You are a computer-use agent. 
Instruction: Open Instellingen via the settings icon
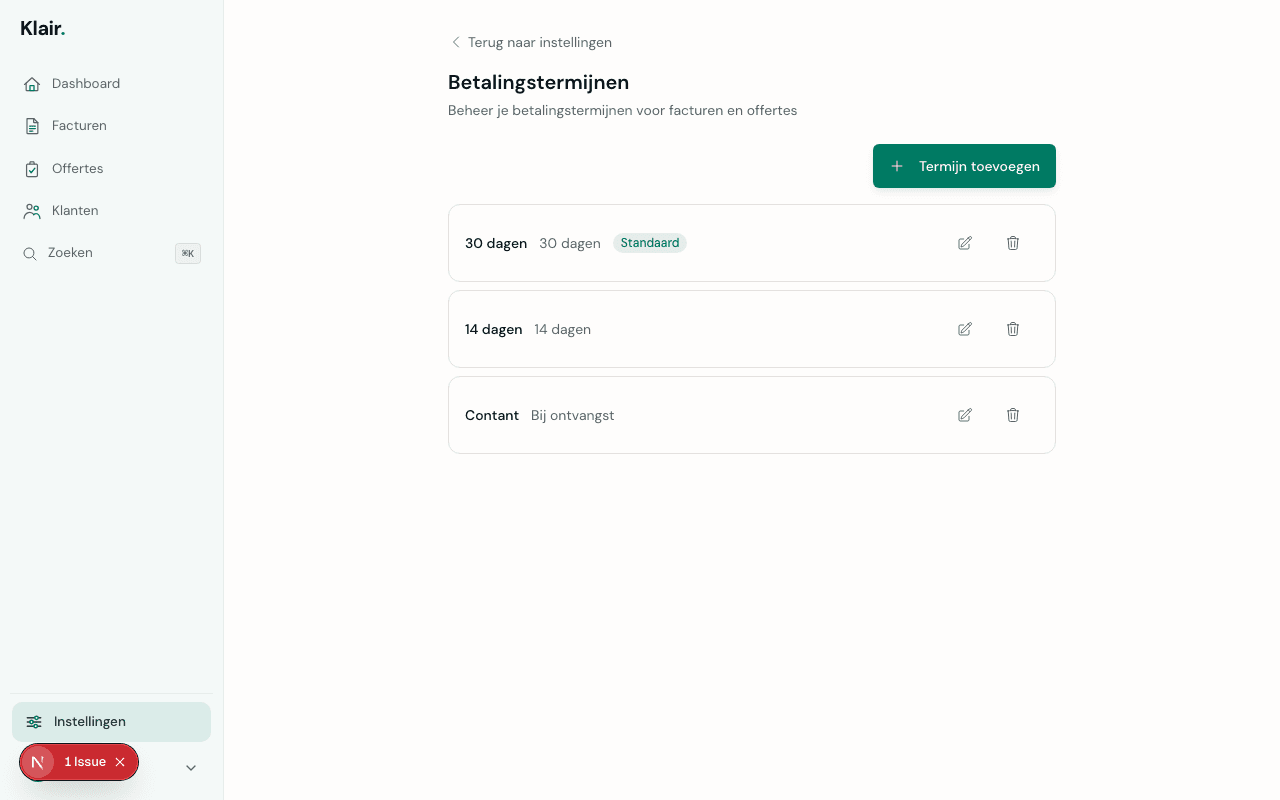coord(33,721)
